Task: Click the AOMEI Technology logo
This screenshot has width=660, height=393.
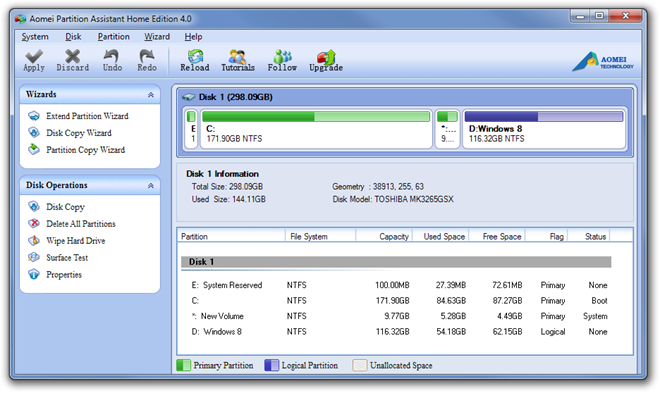Action: [603, 61]
